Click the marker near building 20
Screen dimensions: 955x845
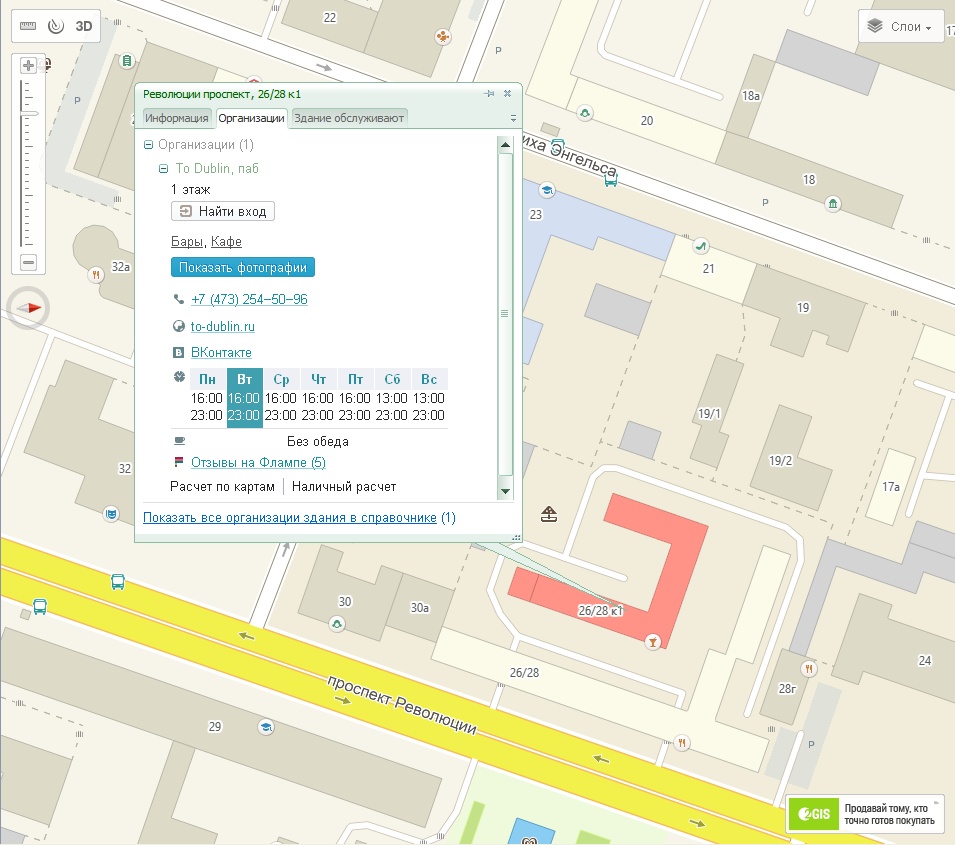click(x=585, y=113)
